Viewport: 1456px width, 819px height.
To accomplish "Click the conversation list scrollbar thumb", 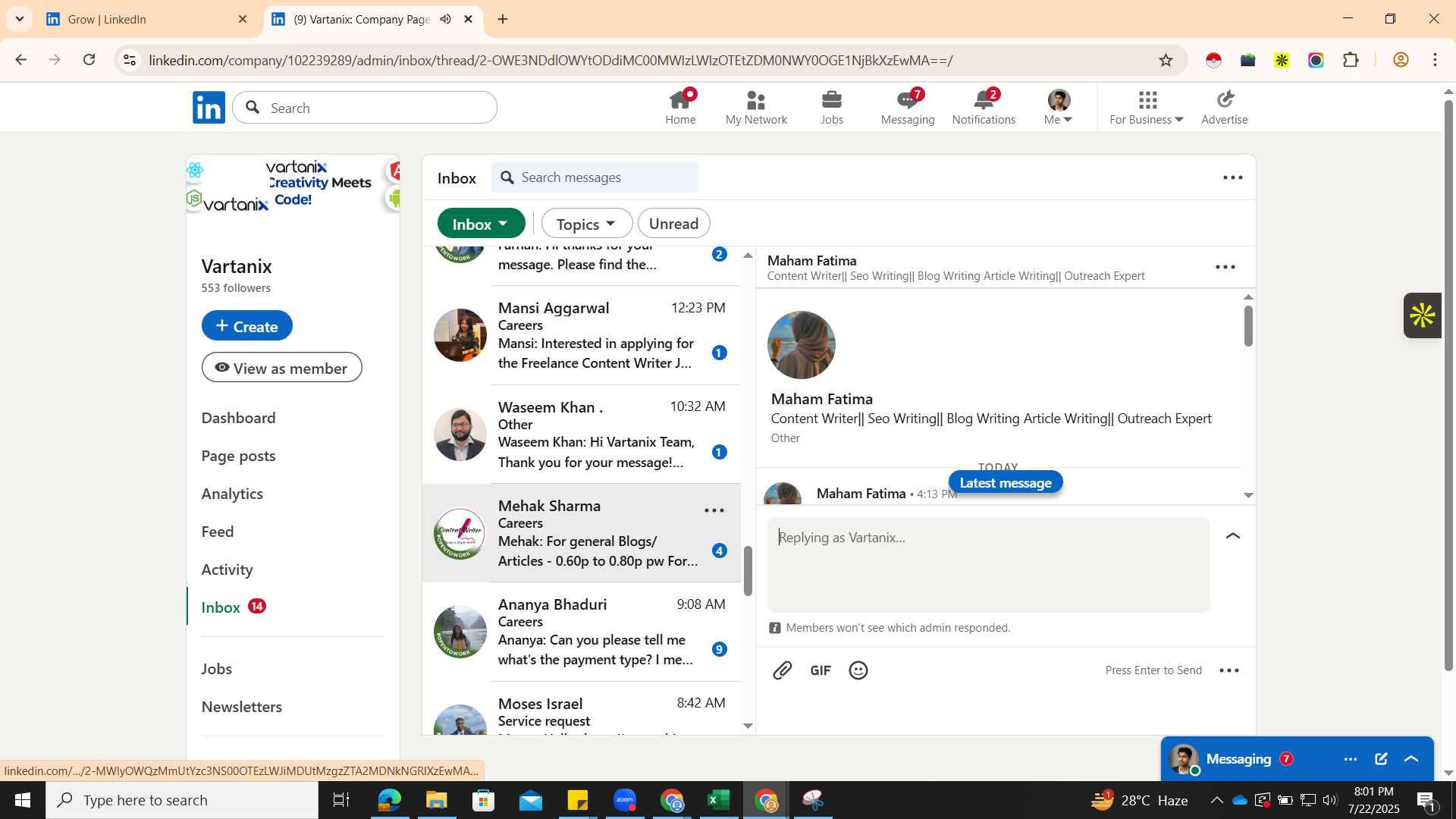I will [748, 570].
